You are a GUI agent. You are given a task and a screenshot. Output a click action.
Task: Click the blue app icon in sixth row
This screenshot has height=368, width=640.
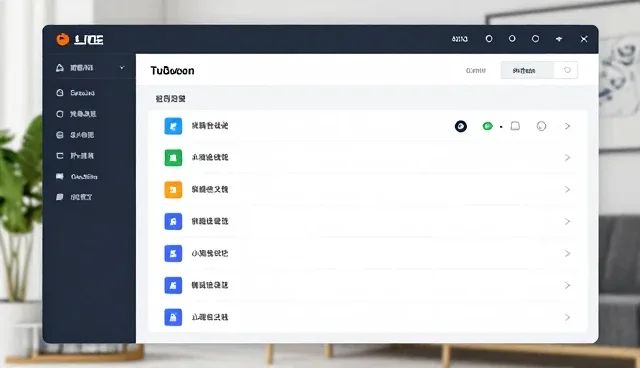click(x=173, y=285)
